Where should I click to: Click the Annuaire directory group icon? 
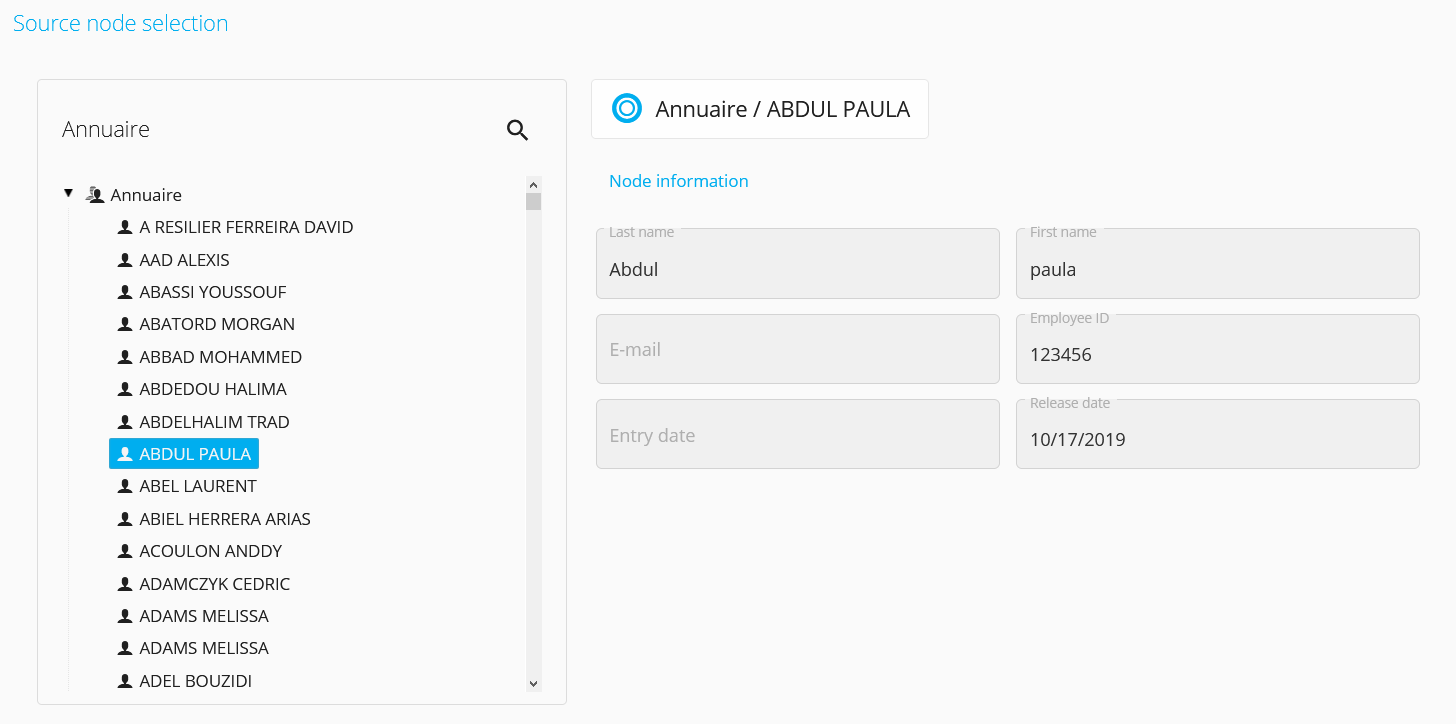[95, 194]
